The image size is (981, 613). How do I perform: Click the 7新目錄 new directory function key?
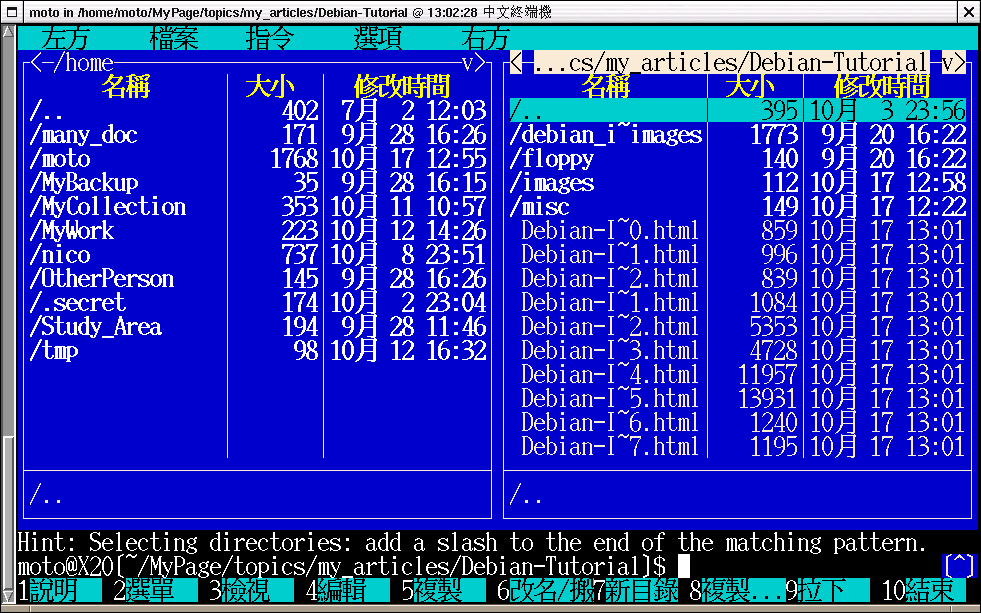[x=636, y=590]
